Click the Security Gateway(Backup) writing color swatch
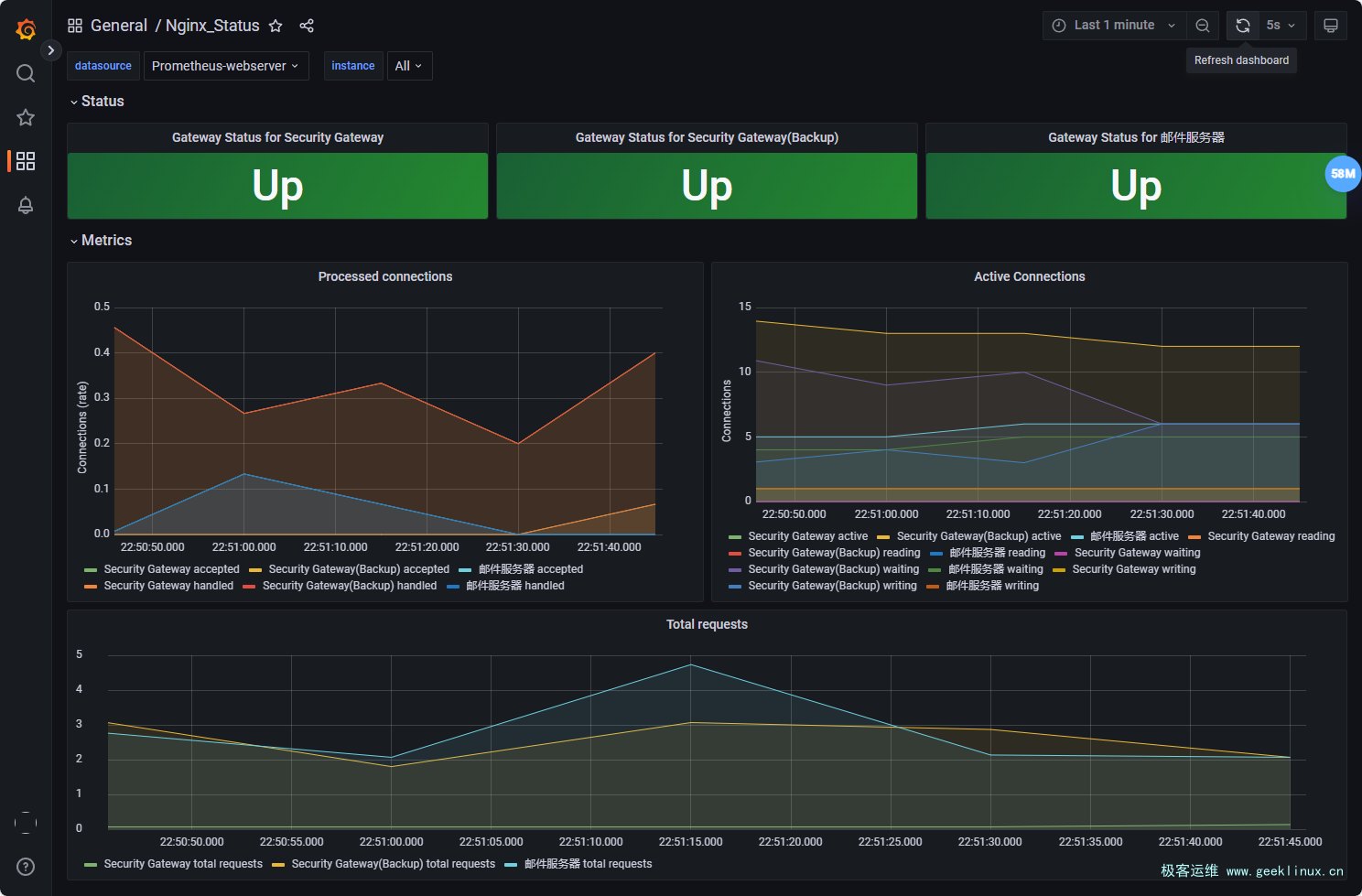 735,586
